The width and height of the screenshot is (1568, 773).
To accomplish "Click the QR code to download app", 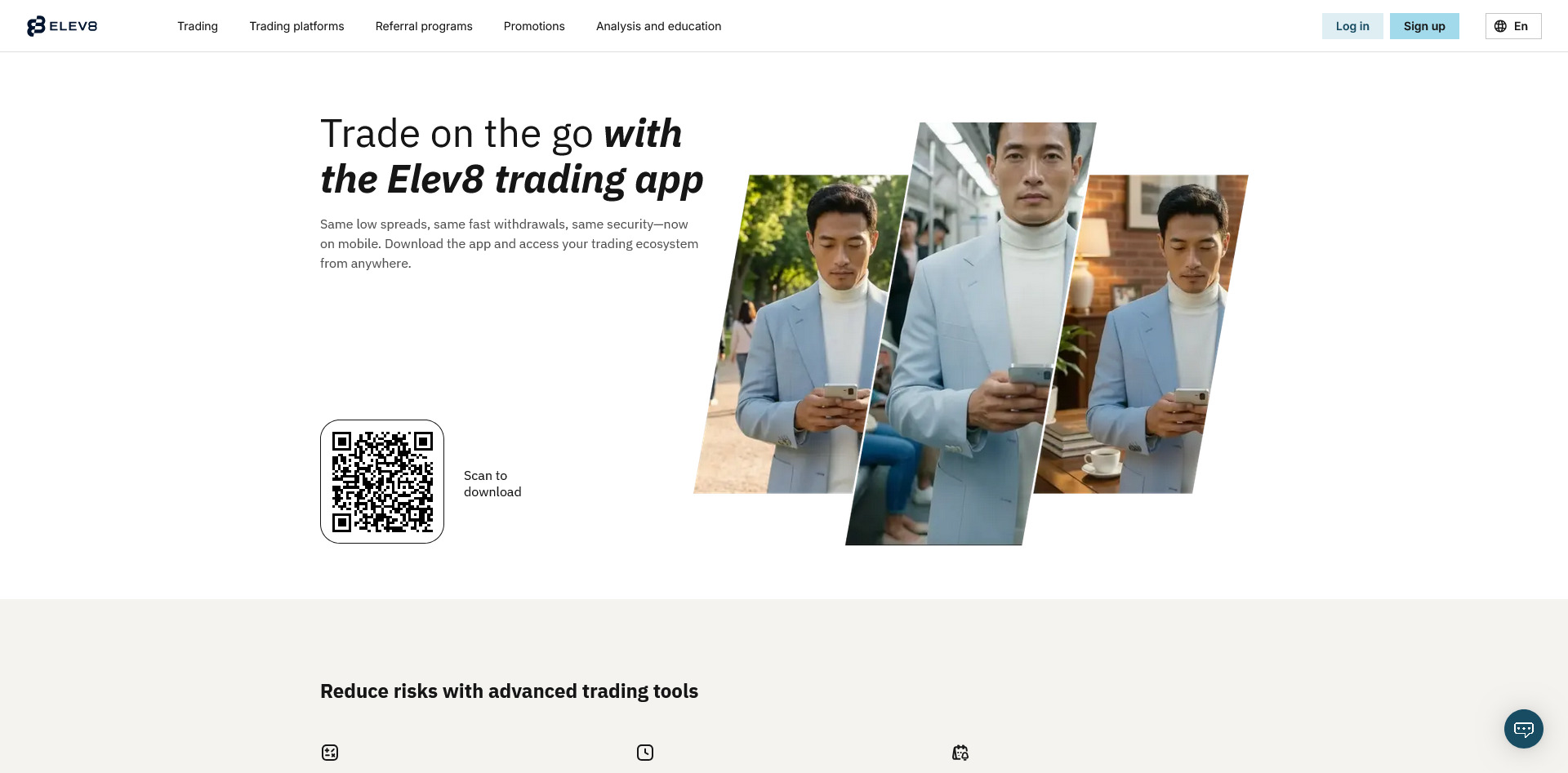I will [x=382, y=482].
